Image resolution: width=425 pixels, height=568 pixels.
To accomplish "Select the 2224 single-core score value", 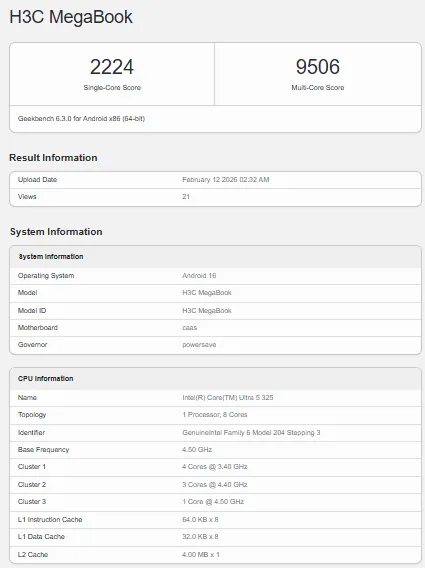I will click(x=112, y=67).
